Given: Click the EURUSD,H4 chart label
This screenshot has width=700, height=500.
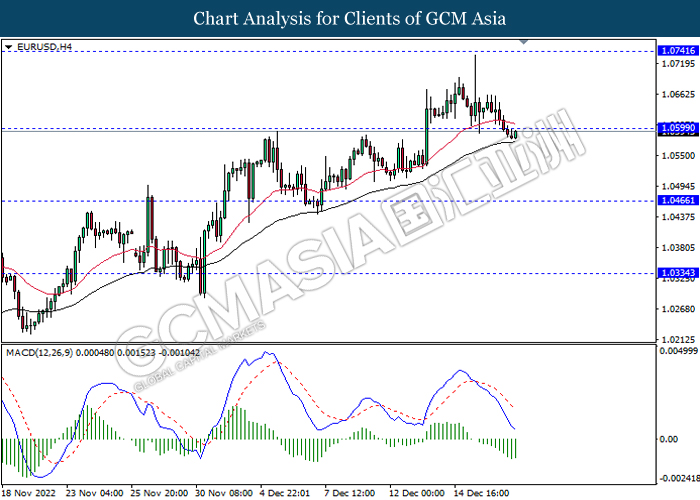Looking at the screenshot, I should click(x=44, y=47).
